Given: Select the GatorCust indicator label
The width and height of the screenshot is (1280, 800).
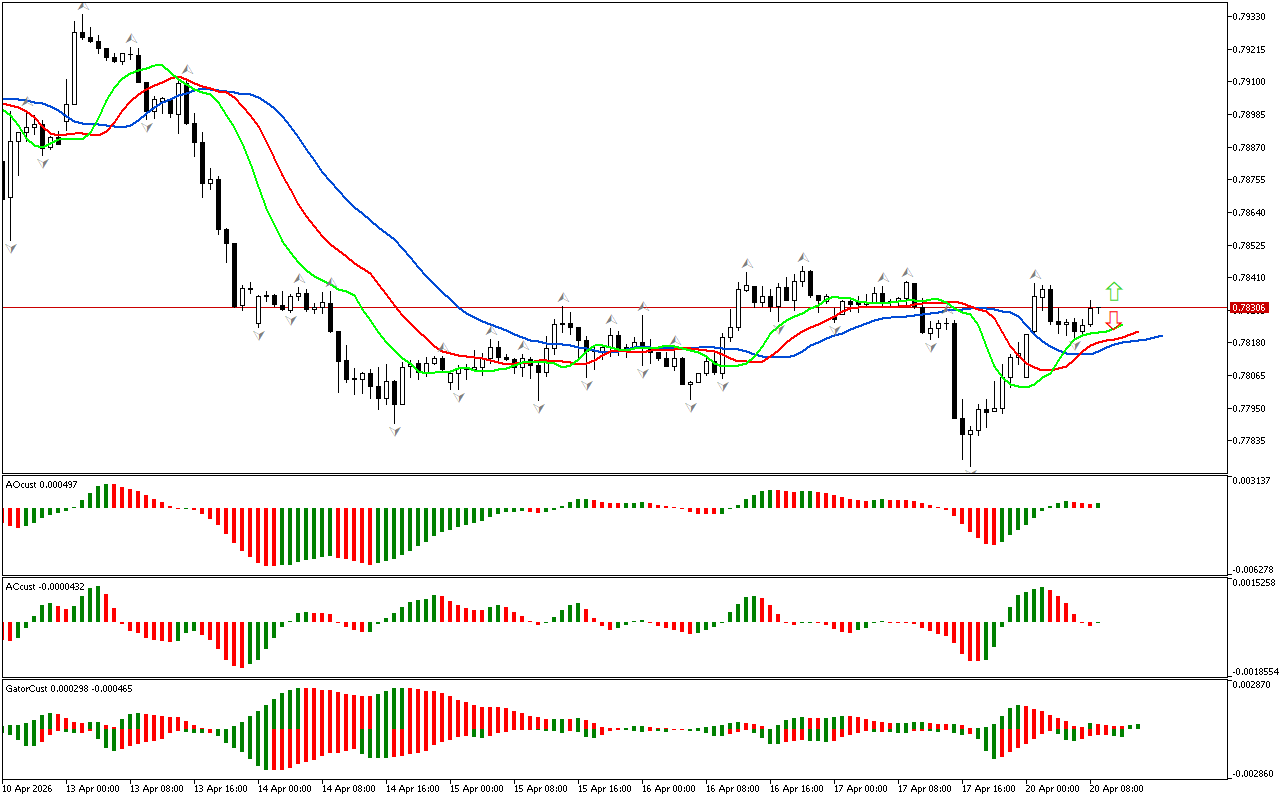Looking at the screenshot, I should (67, 688).
